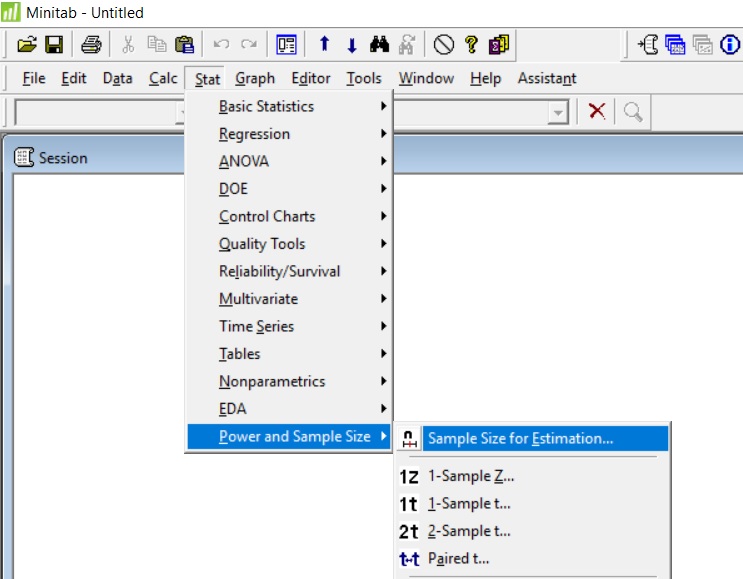Screen dimensions: 743x579
Task: Choose Paired t power test
Action: point(533,558)
